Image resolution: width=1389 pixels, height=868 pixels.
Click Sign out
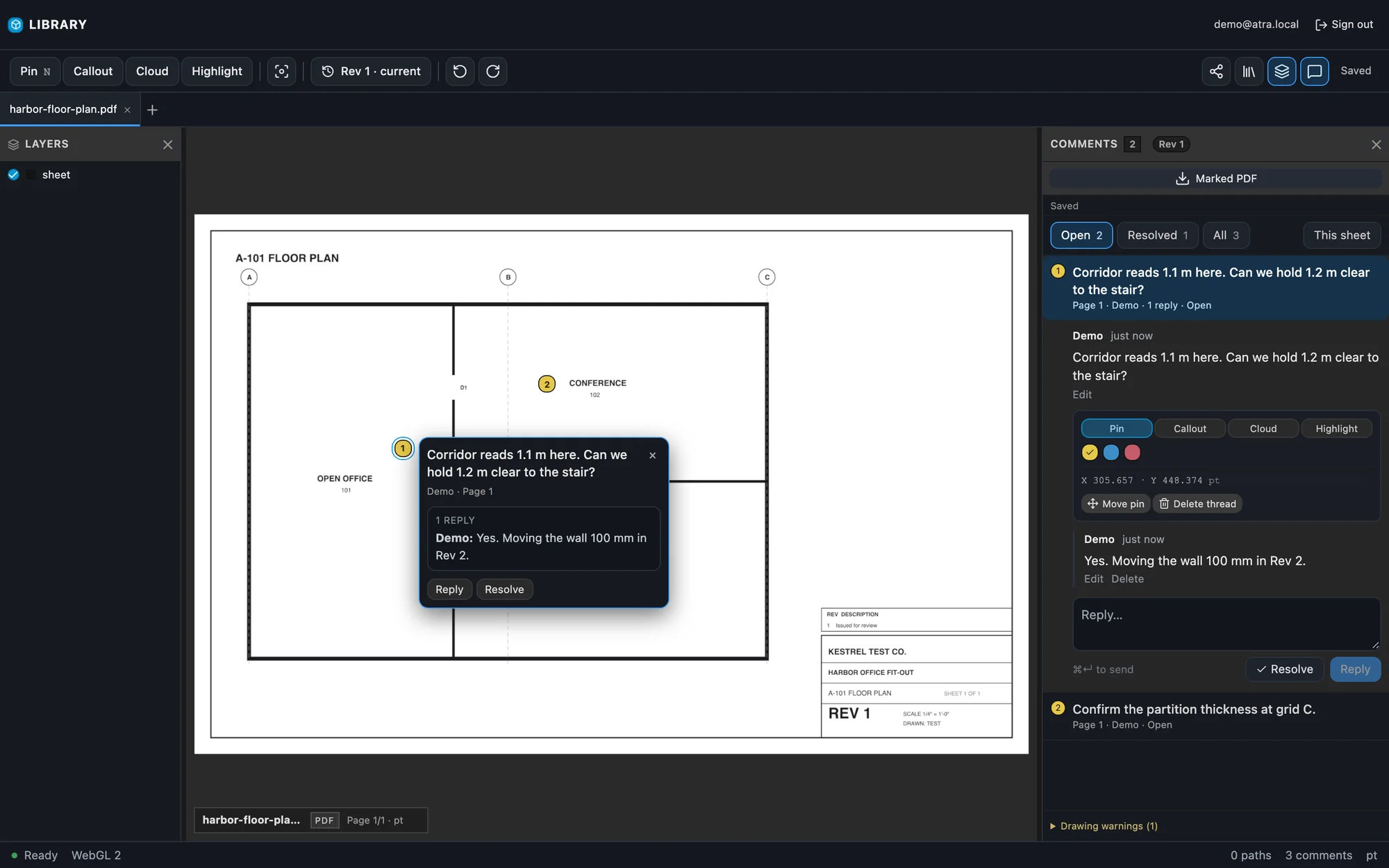[x=1344, y=24]
